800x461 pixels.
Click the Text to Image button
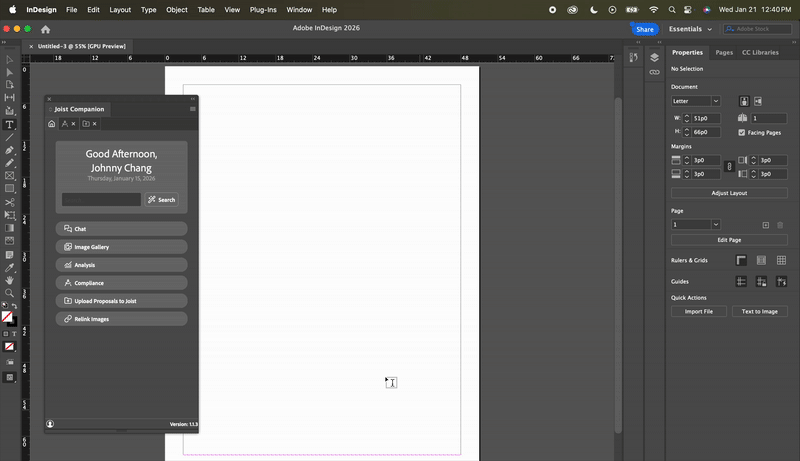759,312
